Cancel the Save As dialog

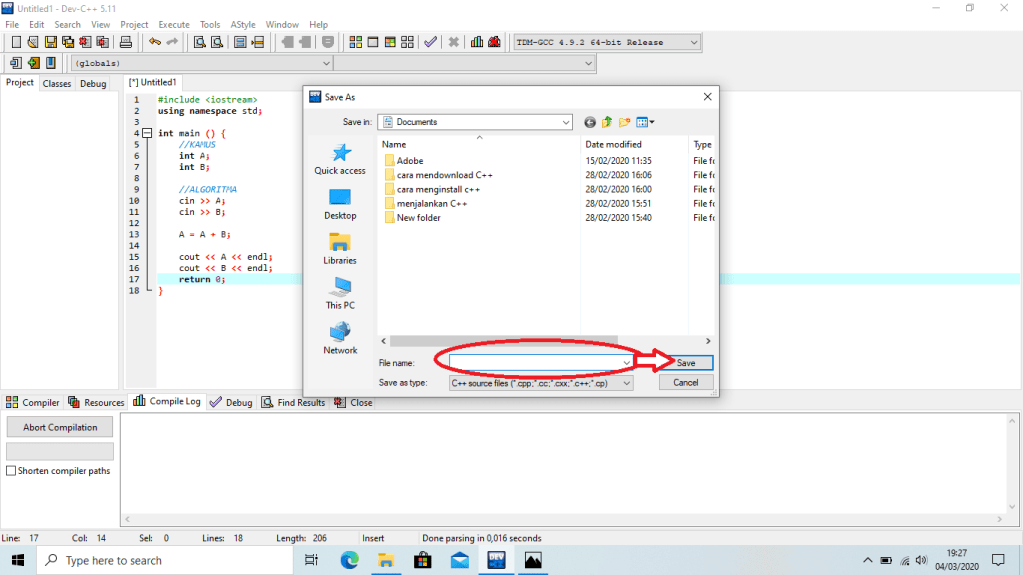pos(685,382)
